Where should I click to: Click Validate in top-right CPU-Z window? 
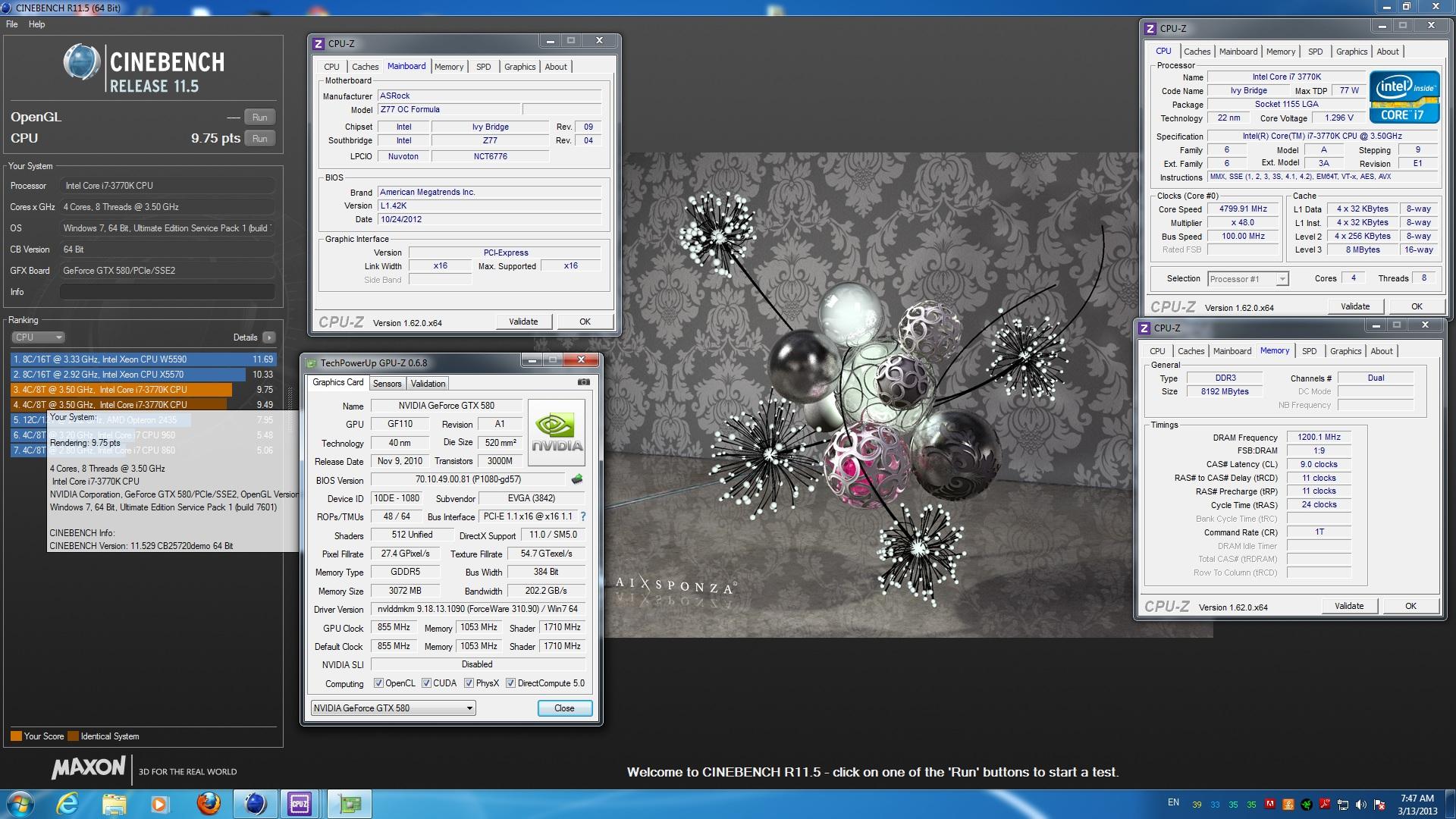pyautogui.click(x=1355, y=306)
